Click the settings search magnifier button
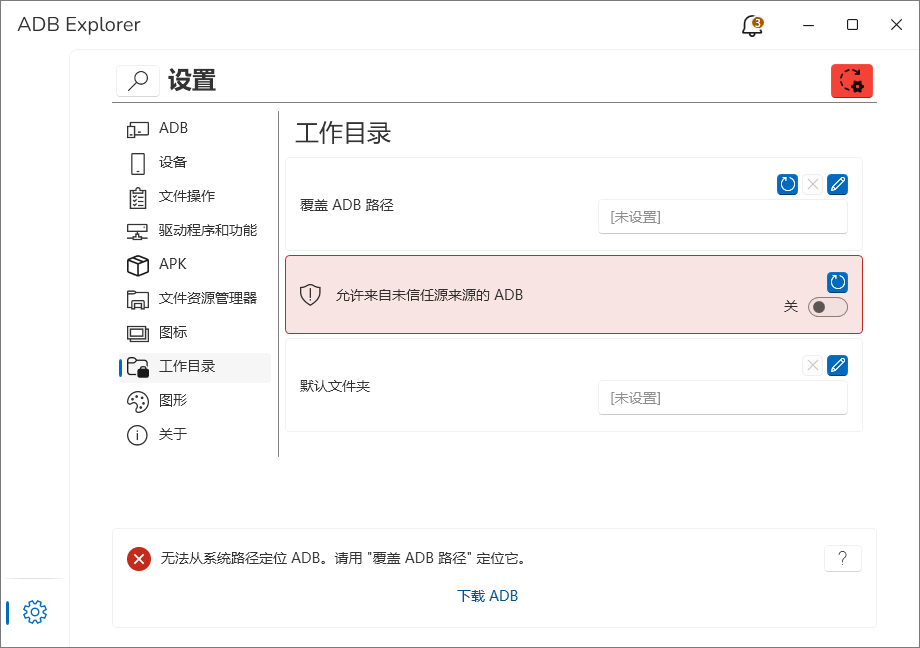Viewport: 920px width, 648px height. (x=138, y=80)
